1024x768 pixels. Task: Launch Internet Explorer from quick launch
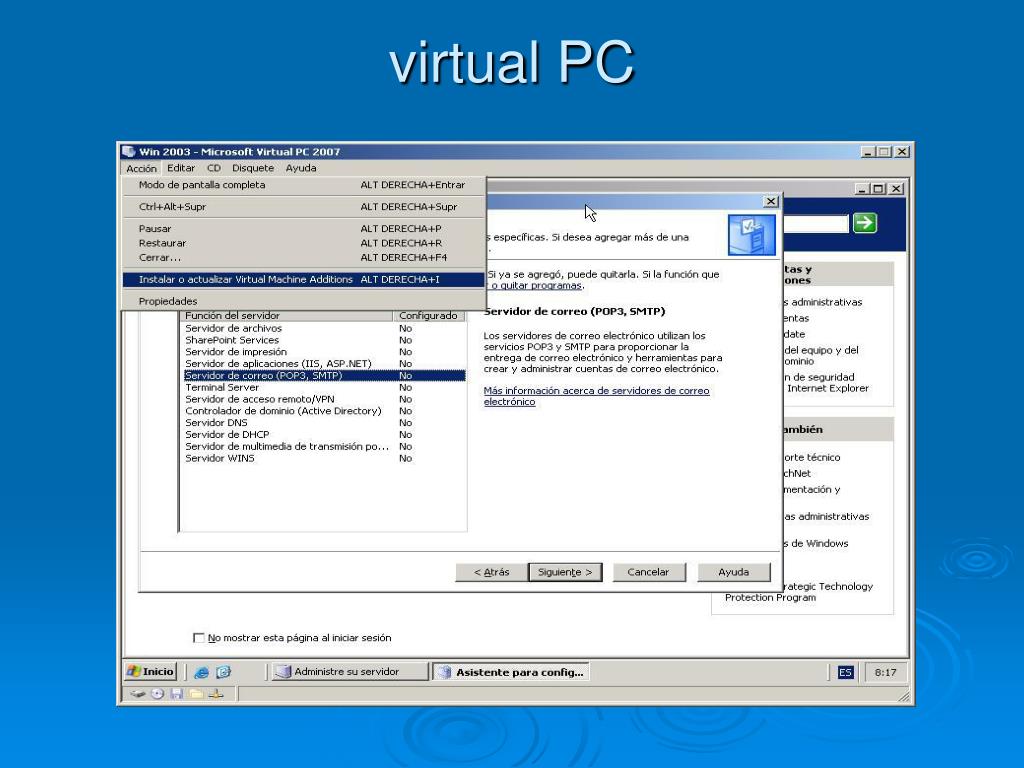click(x=202, y=672)
